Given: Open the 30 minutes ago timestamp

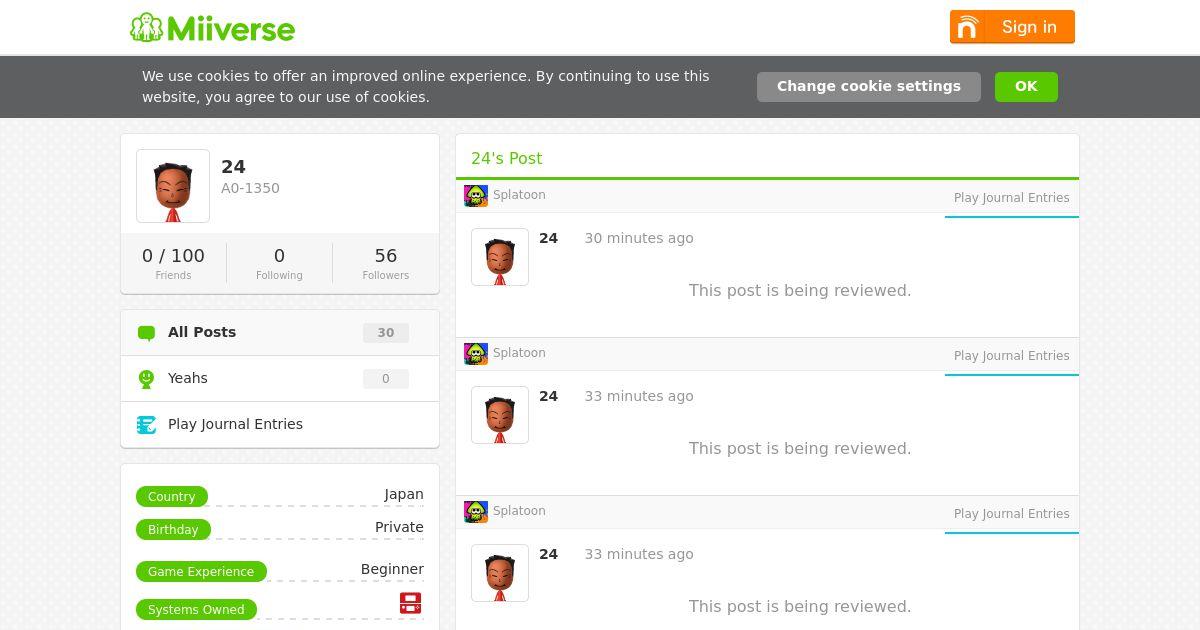Looking at the screenshot, I should click(639, 238).
